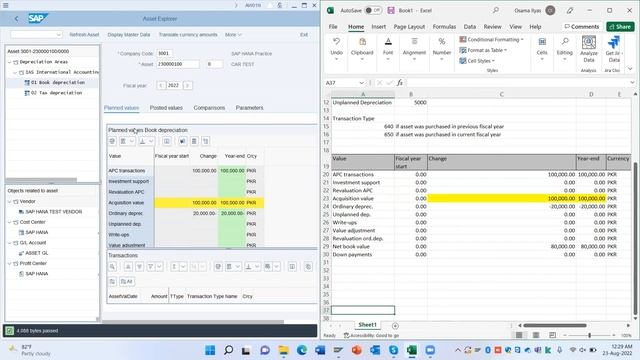Collapse the Cost Center tree node
Screen dimensions: 640x360
tap(10, 222)
